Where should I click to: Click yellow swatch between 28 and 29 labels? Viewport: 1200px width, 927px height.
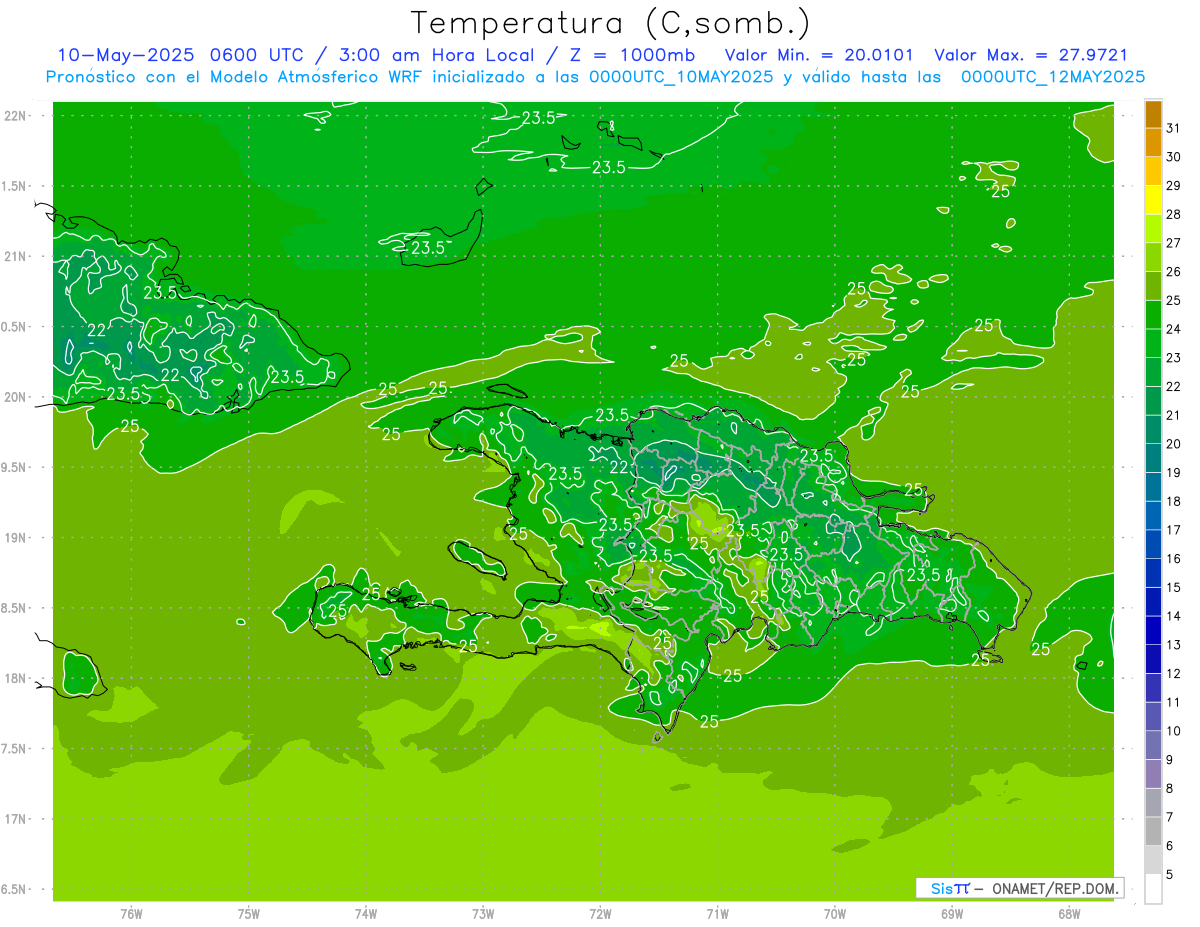pos(1153,200)
